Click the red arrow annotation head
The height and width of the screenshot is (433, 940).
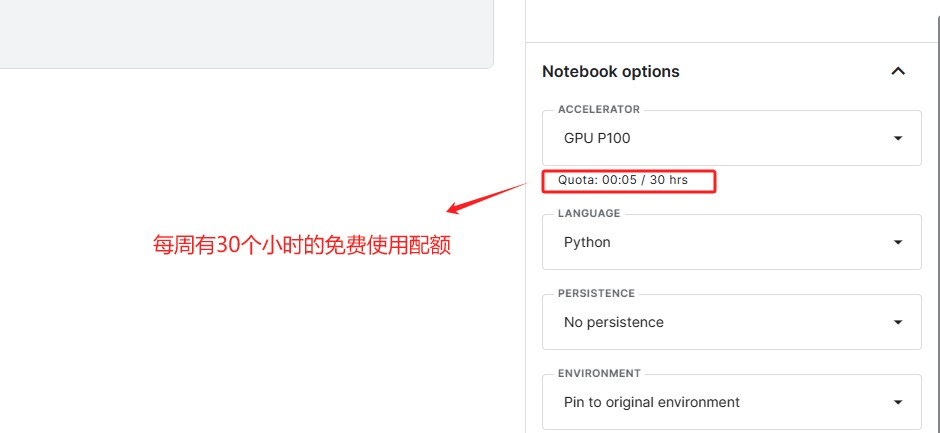tap(453, 210)
